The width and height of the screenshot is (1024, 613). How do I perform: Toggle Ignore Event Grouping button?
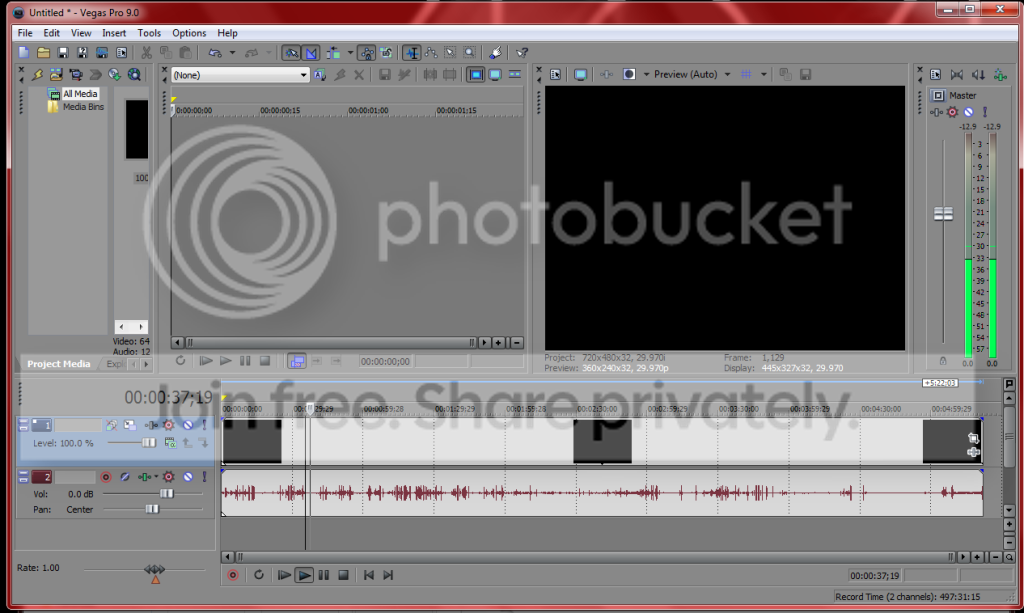(x=386, y=53)
